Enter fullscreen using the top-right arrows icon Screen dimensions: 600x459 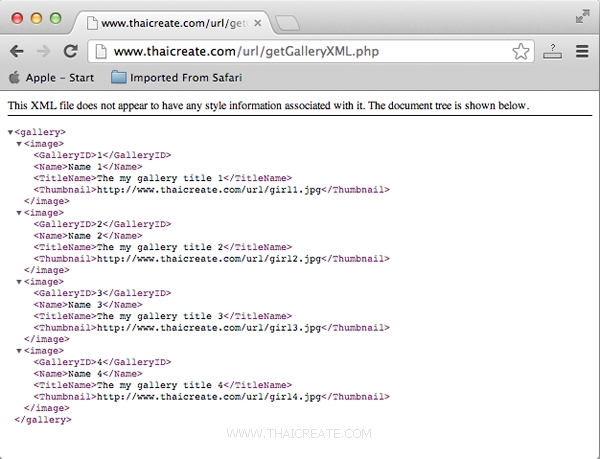click(x=582, y=16)
